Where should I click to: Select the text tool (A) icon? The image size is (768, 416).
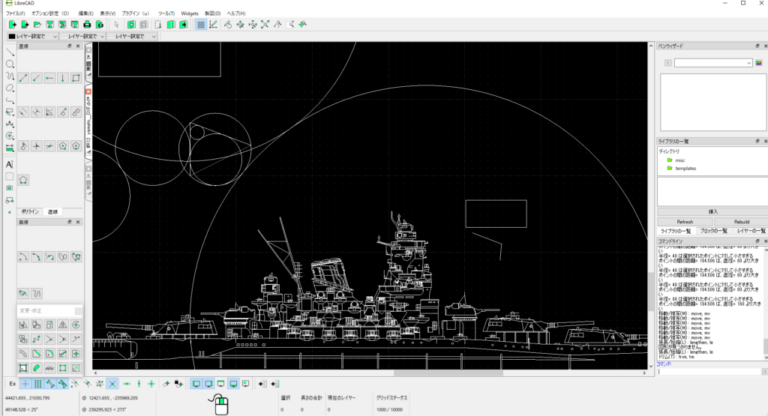[x=10, y=163]
